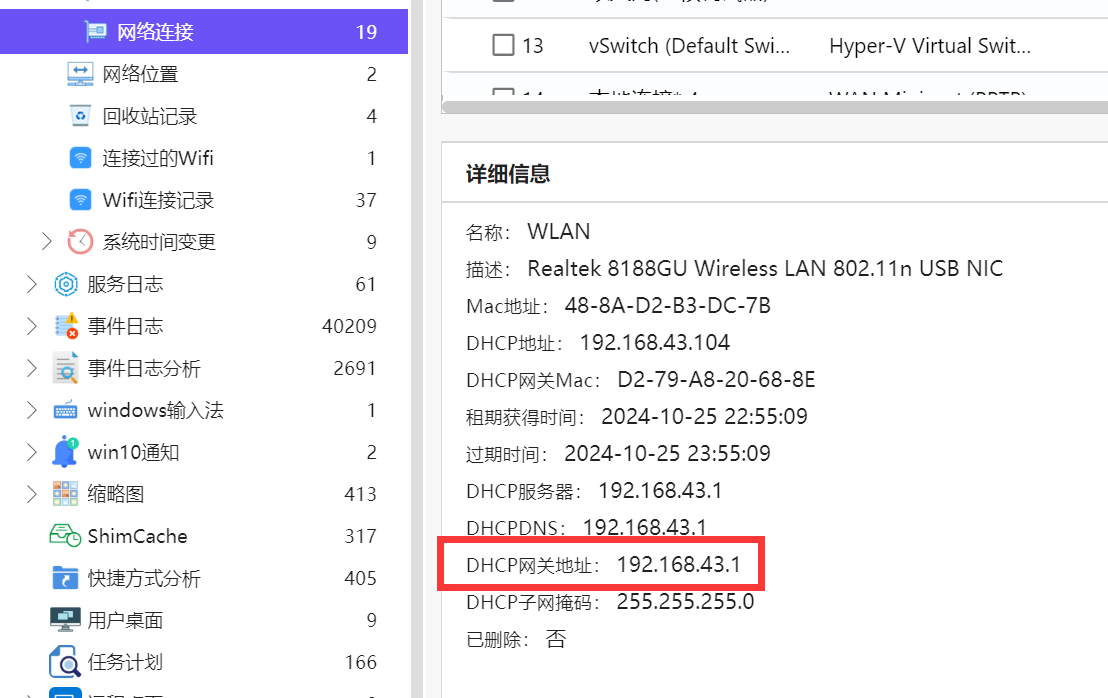This screenshot has width=1108, height=698.
Task: Click the 缩略图 count 413
Action: pos(360,494)
